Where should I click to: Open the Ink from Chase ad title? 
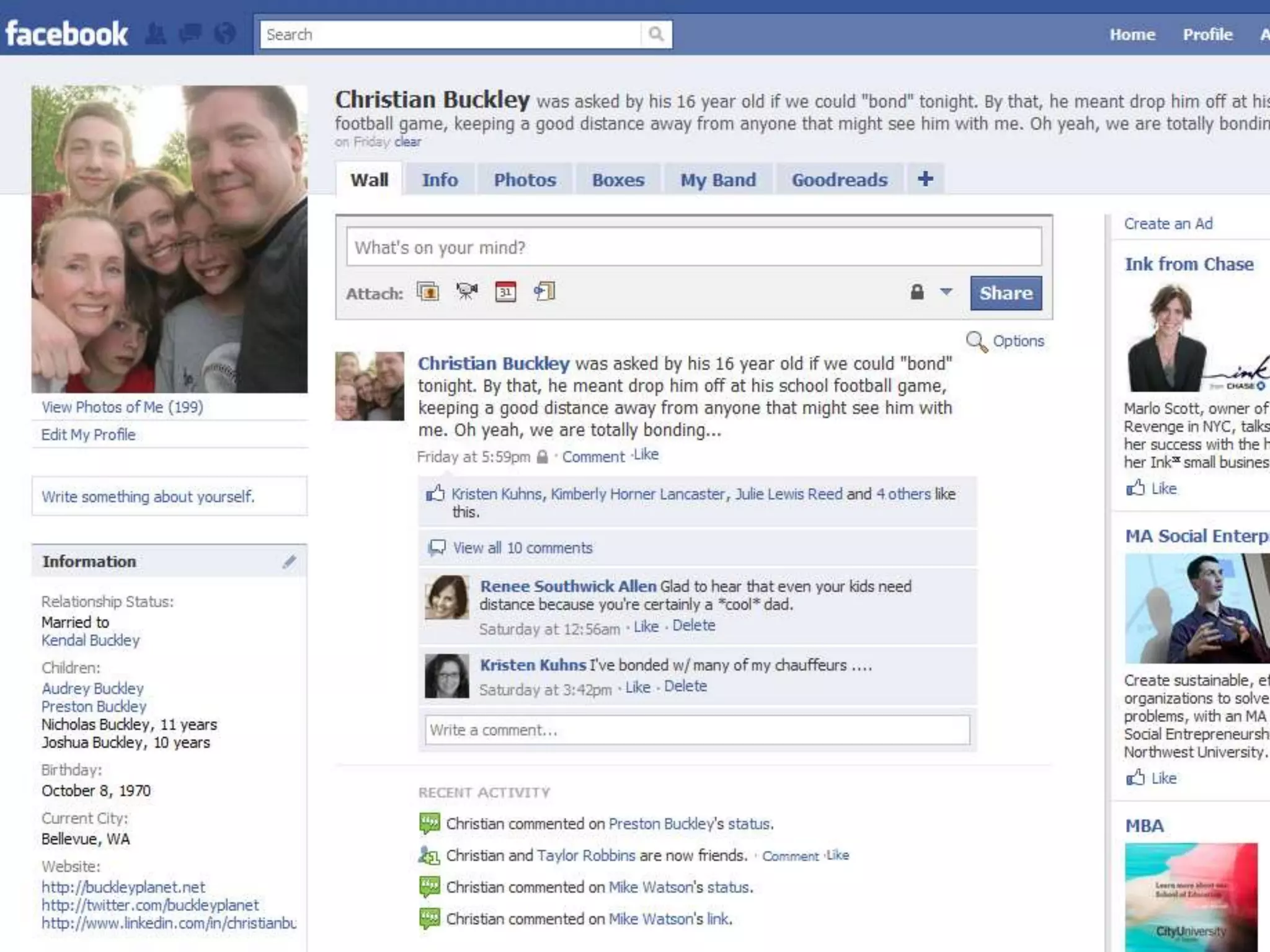1189,264
